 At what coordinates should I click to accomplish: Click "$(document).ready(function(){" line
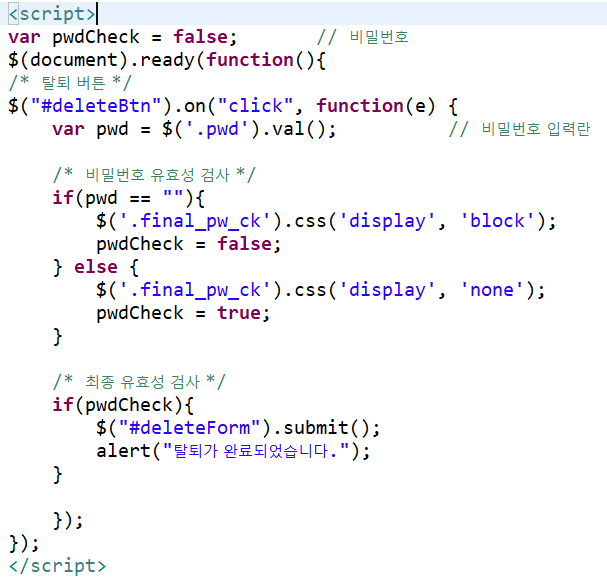pos(167,60)
